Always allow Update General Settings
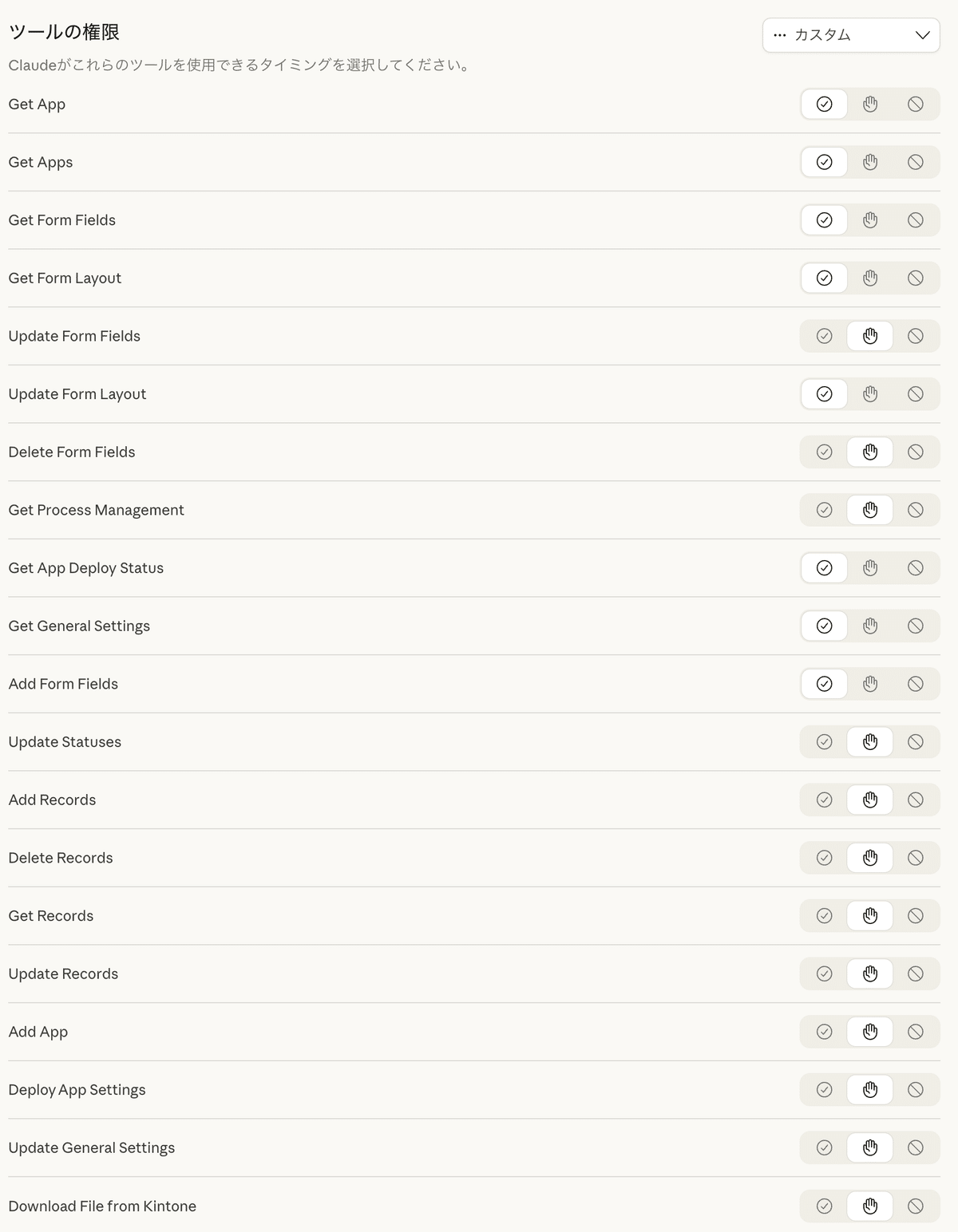Viewport: 958px width, 1232px height. [824, 1148]
